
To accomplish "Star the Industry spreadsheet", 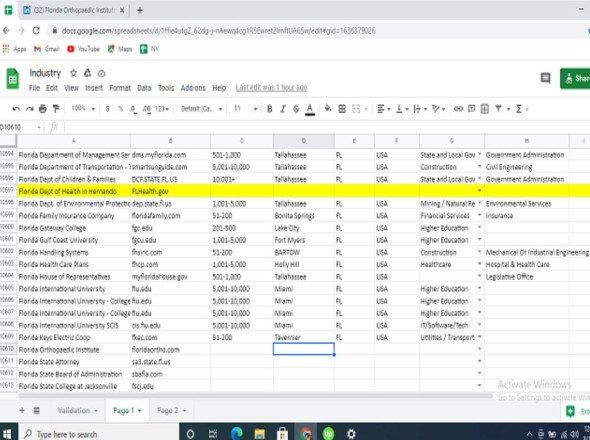I will click(73, 73).
